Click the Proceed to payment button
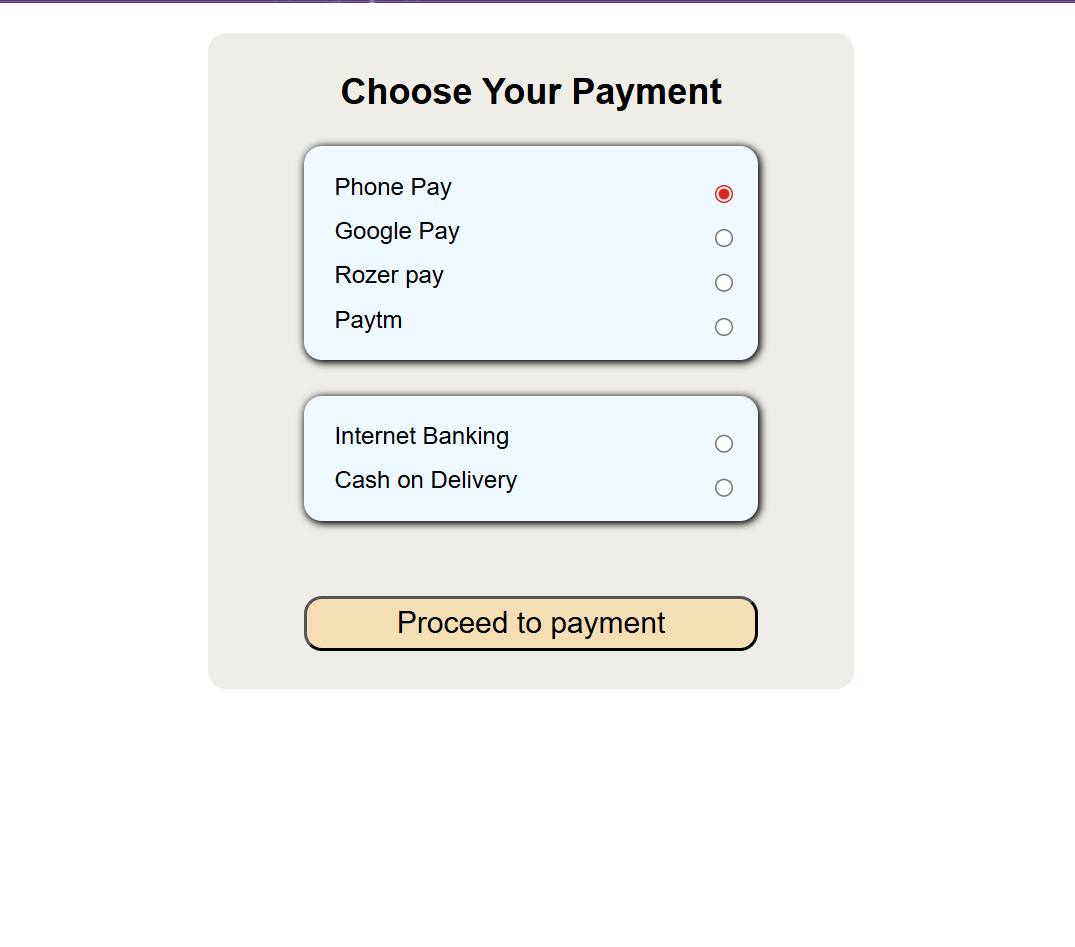The height and width of the screenshot is (947, 1075). 530,622
